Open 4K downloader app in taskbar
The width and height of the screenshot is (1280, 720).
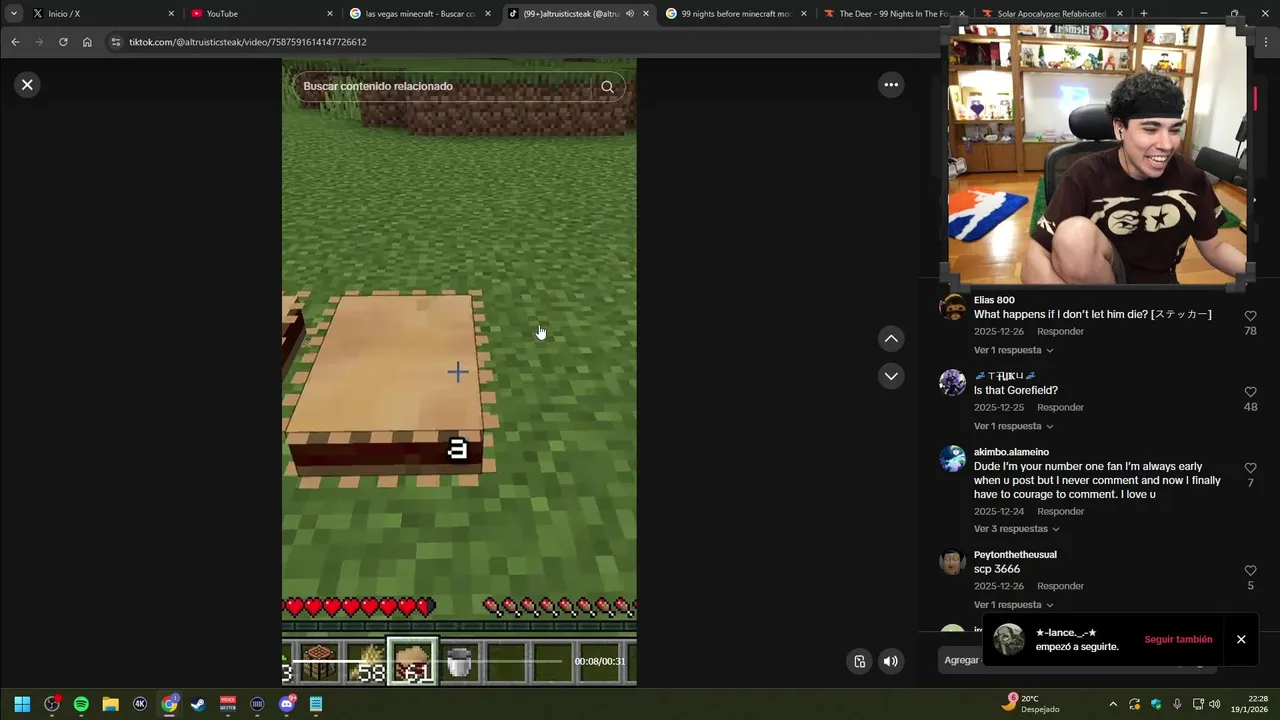[140, 704]
